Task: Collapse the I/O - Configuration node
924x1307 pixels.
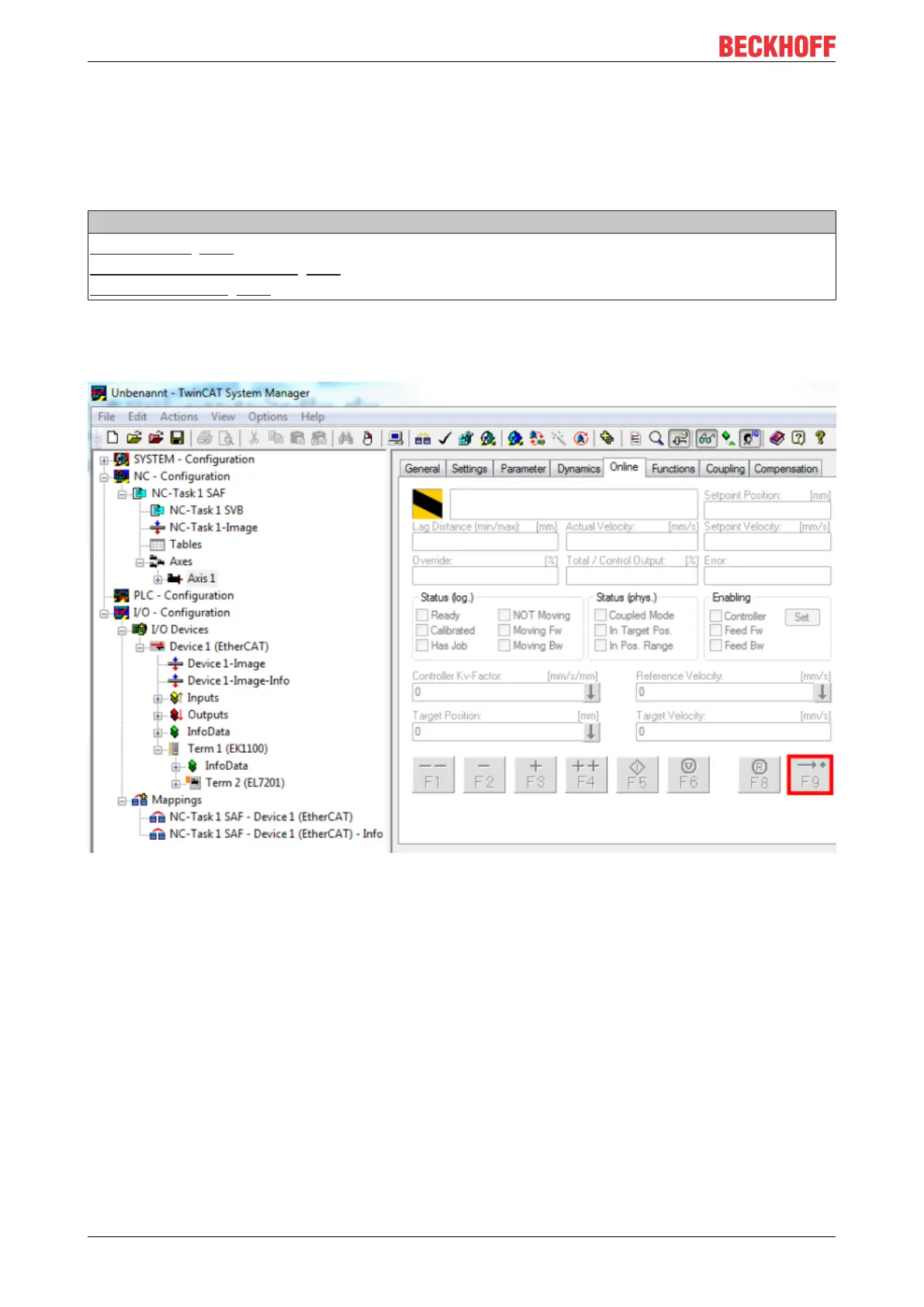Action: tap(104, 613)
